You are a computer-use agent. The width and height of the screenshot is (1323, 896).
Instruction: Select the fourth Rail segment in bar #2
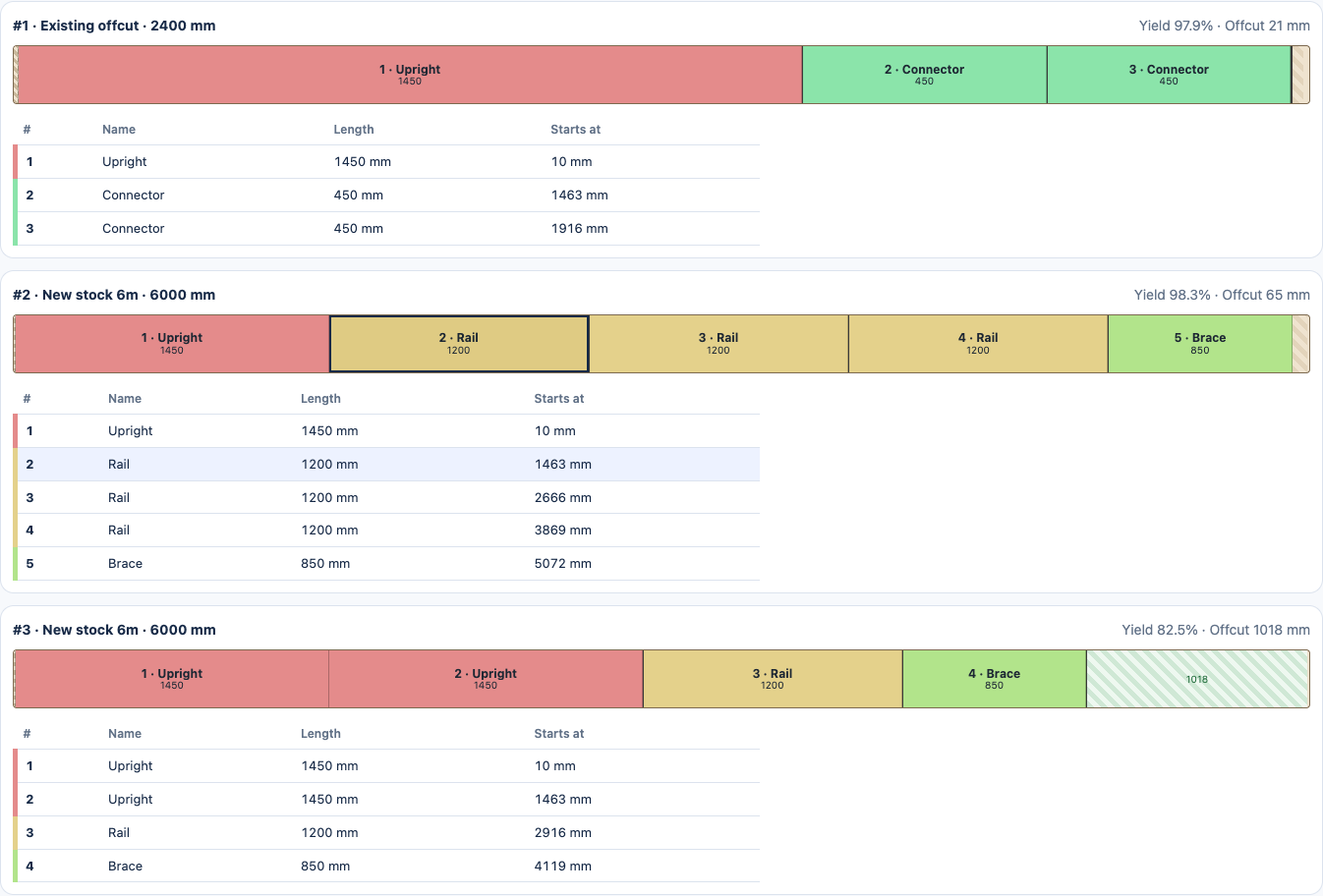click(978, 344)
